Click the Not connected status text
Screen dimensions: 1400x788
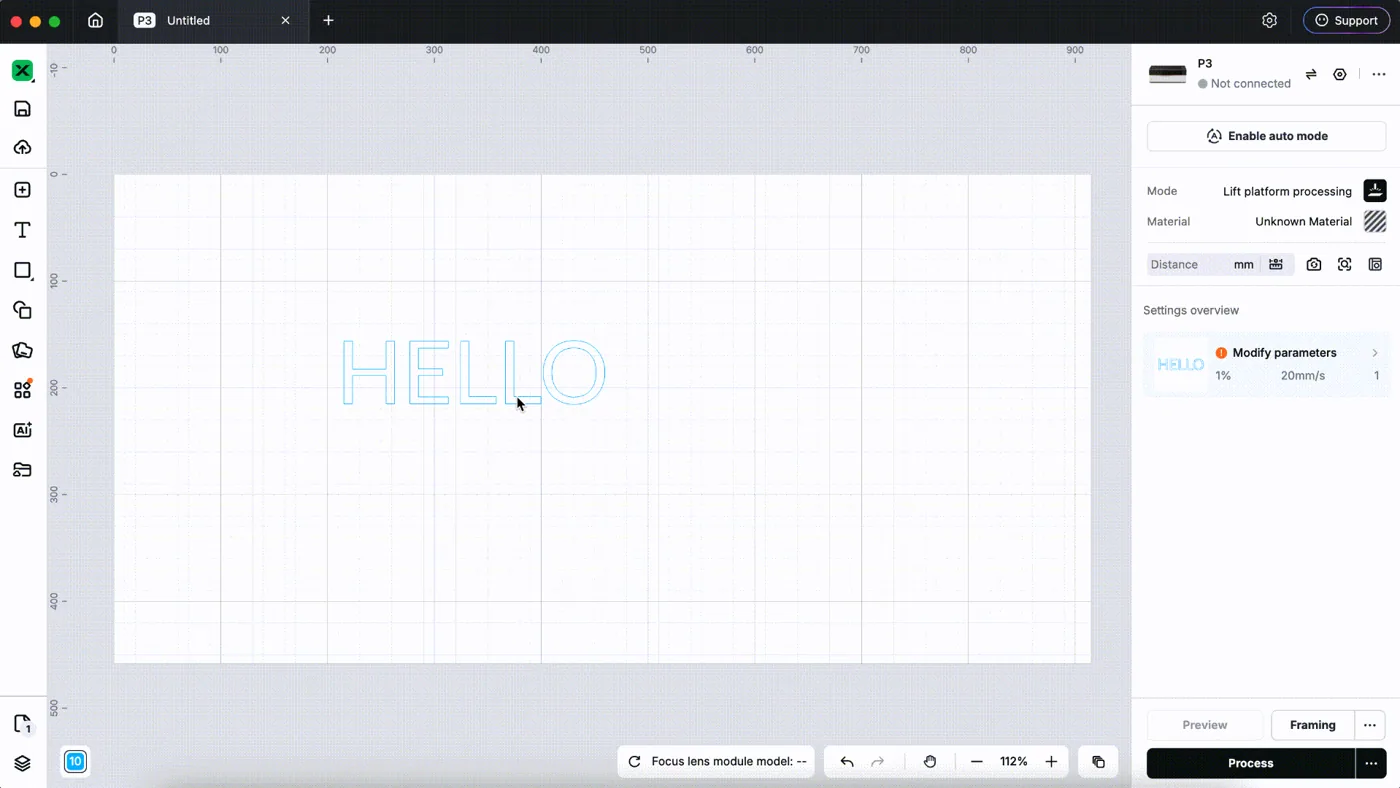point(1250,84)
